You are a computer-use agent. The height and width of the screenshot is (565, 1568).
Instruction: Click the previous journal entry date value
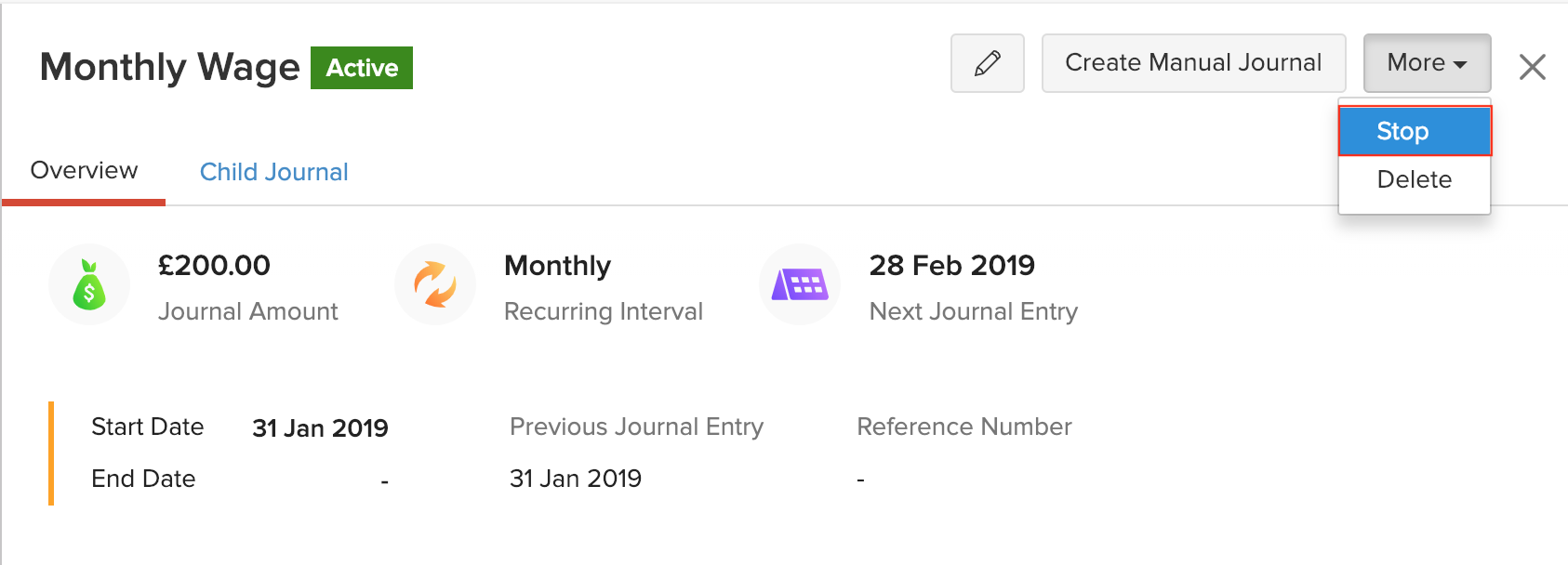coord(575,479)
